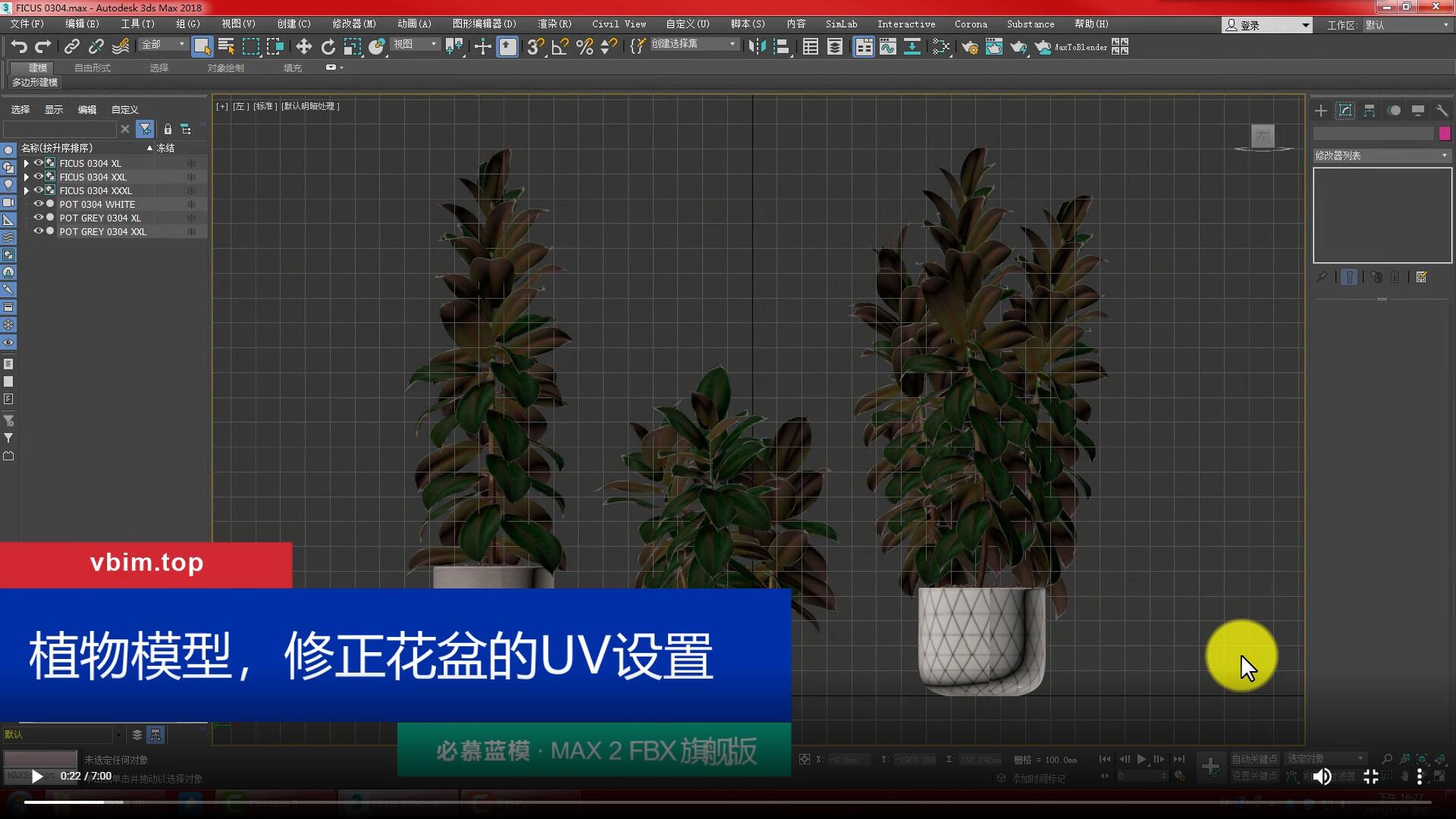Open the Corona menu
The height and width of the screenshot is (819, 1456).
coord(970,24)
